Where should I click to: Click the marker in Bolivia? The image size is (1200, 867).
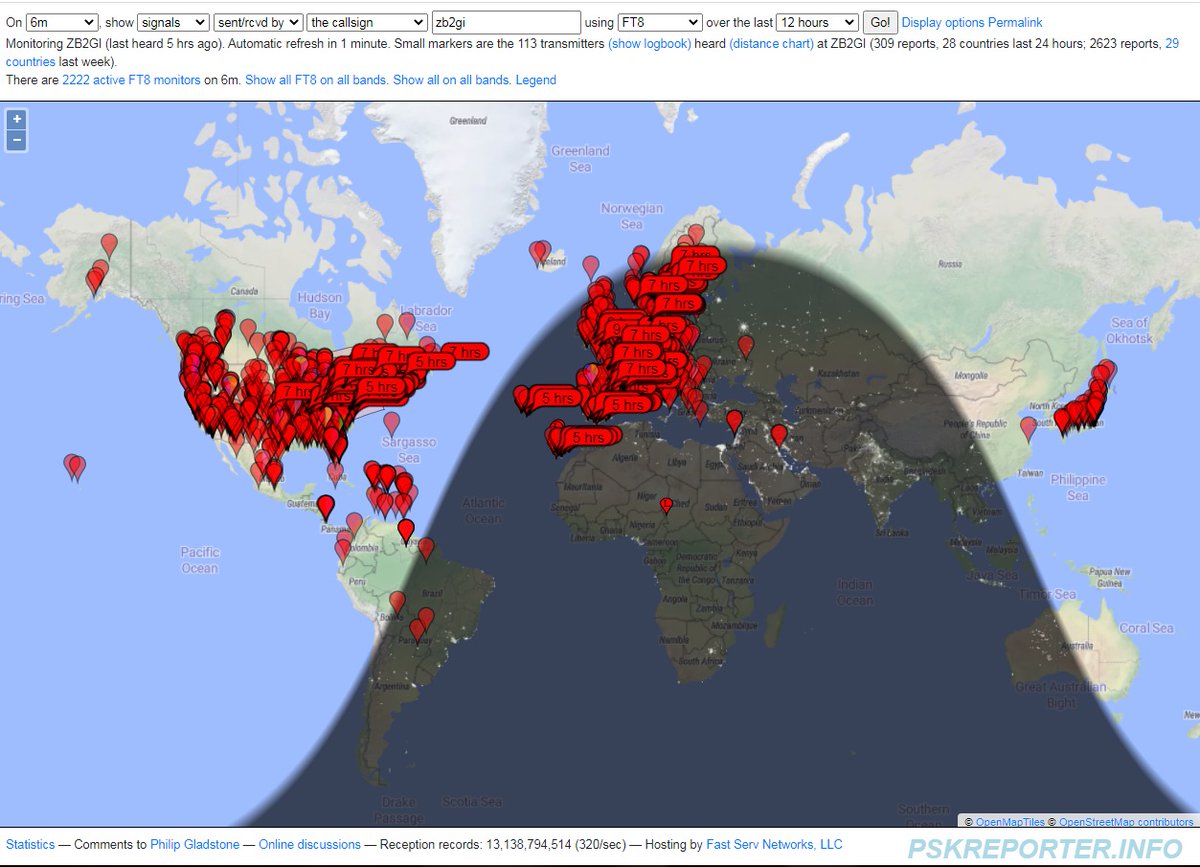pos(397,602)
